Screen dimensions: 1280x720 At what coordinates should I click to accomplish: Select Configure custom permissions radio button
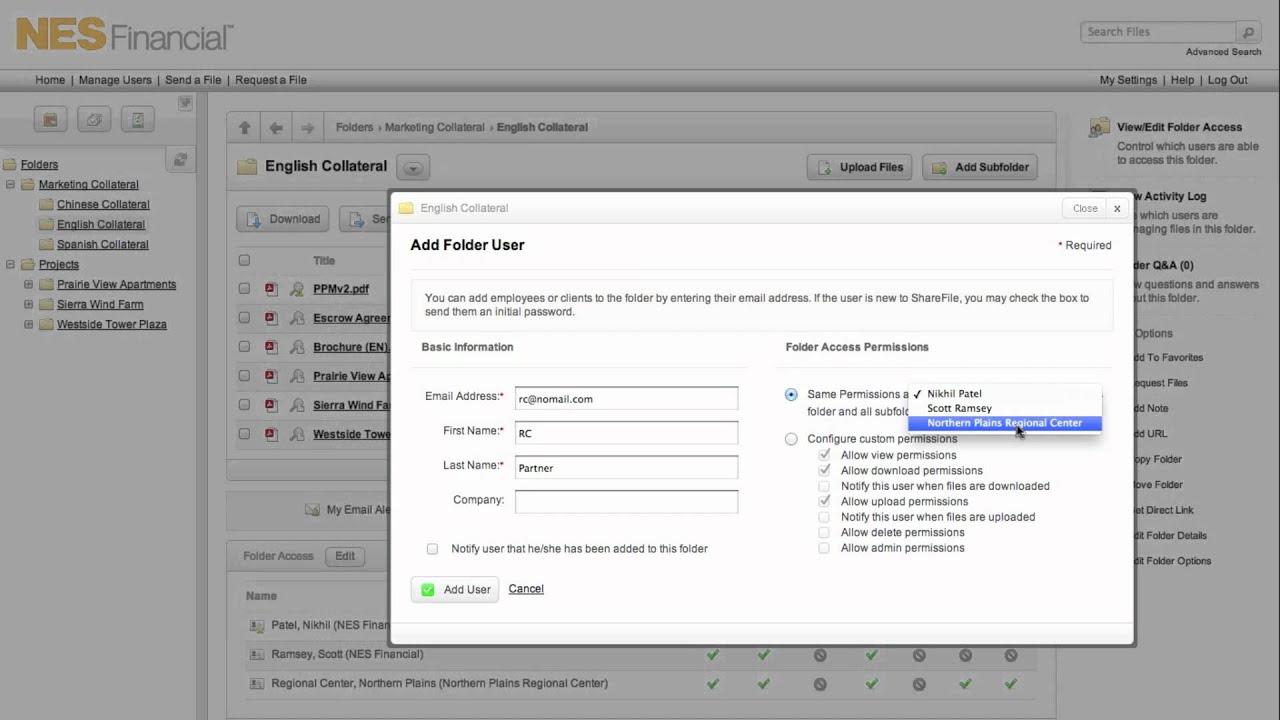tap(792, 439)
